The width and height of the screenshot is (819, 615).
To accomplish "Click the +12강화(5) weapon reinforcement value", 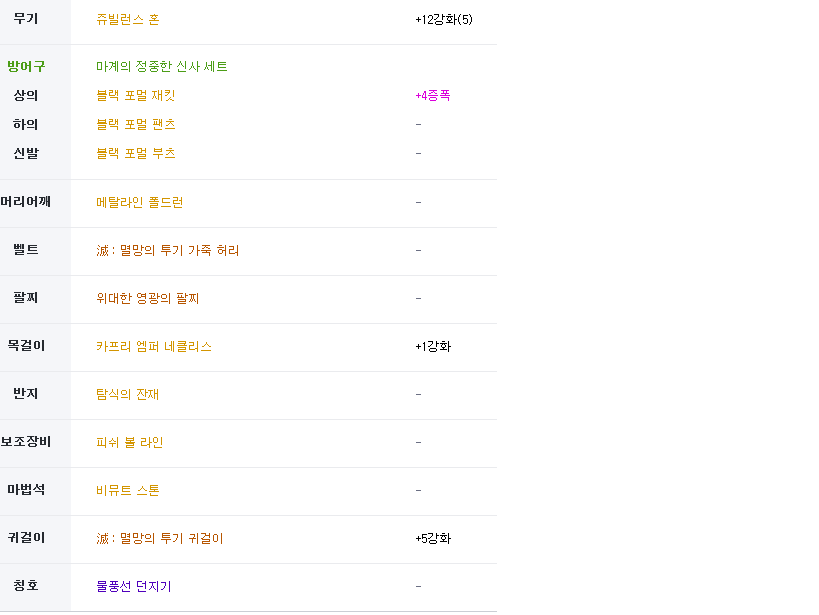I will click(443, 20).
